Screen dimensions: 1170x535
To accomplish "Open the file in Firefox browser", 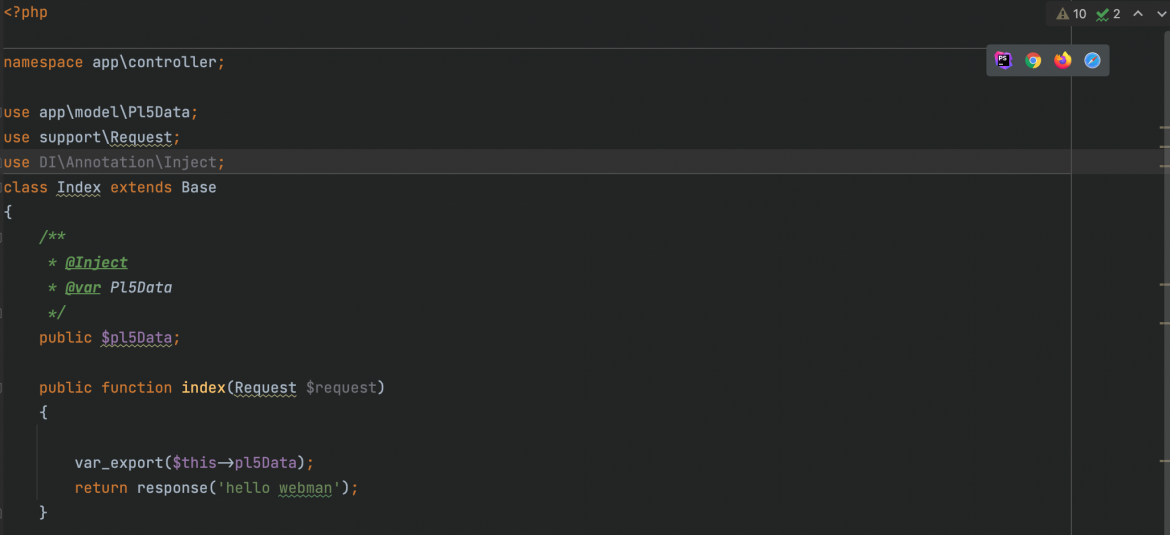I will point(1063,60).
